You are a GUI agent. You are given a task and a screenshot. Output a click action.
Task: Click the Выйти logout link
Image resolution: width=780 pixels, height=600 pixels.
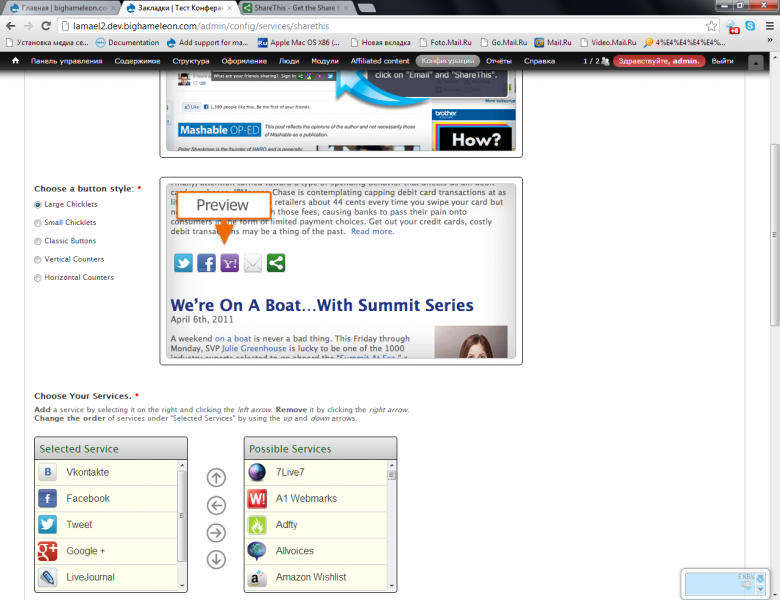722,61
